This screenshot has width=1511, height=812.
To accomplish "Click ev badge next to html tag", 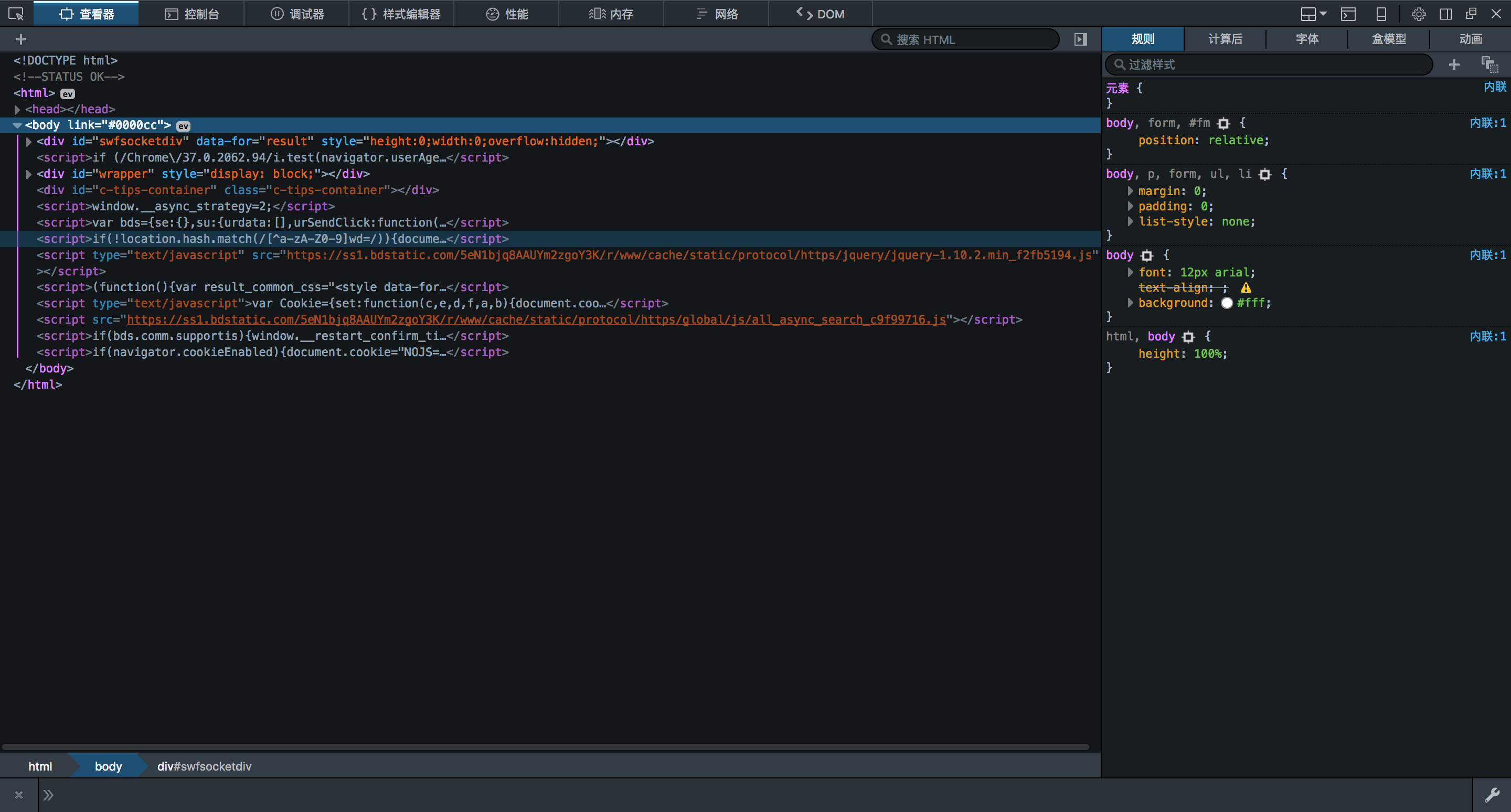I will coord(68,94).
